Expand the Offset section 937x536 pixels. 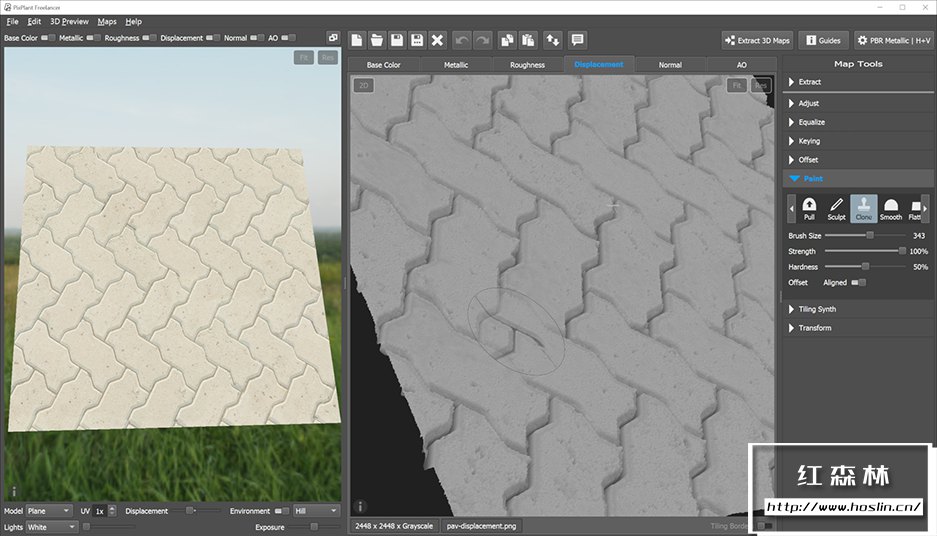click(858, 160)
